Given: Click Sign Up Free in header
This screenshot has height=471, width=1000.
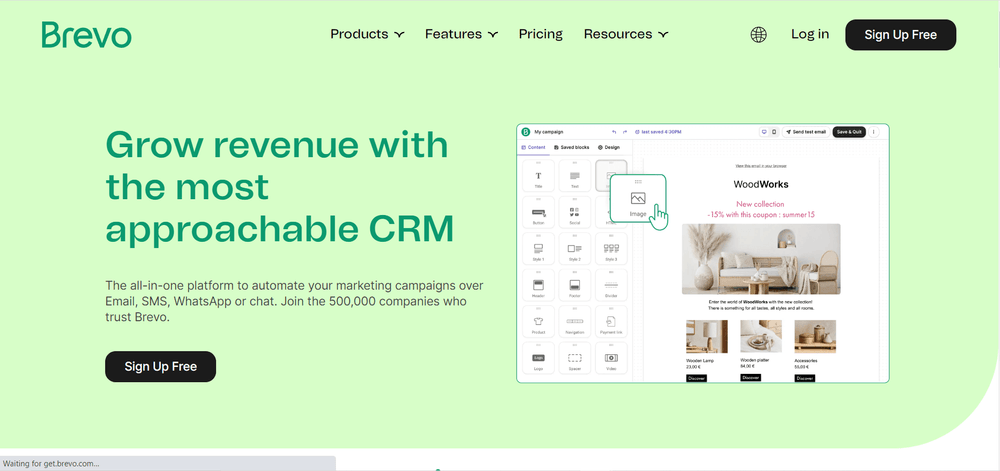Looking at the screenshot, I should [901, 35].
